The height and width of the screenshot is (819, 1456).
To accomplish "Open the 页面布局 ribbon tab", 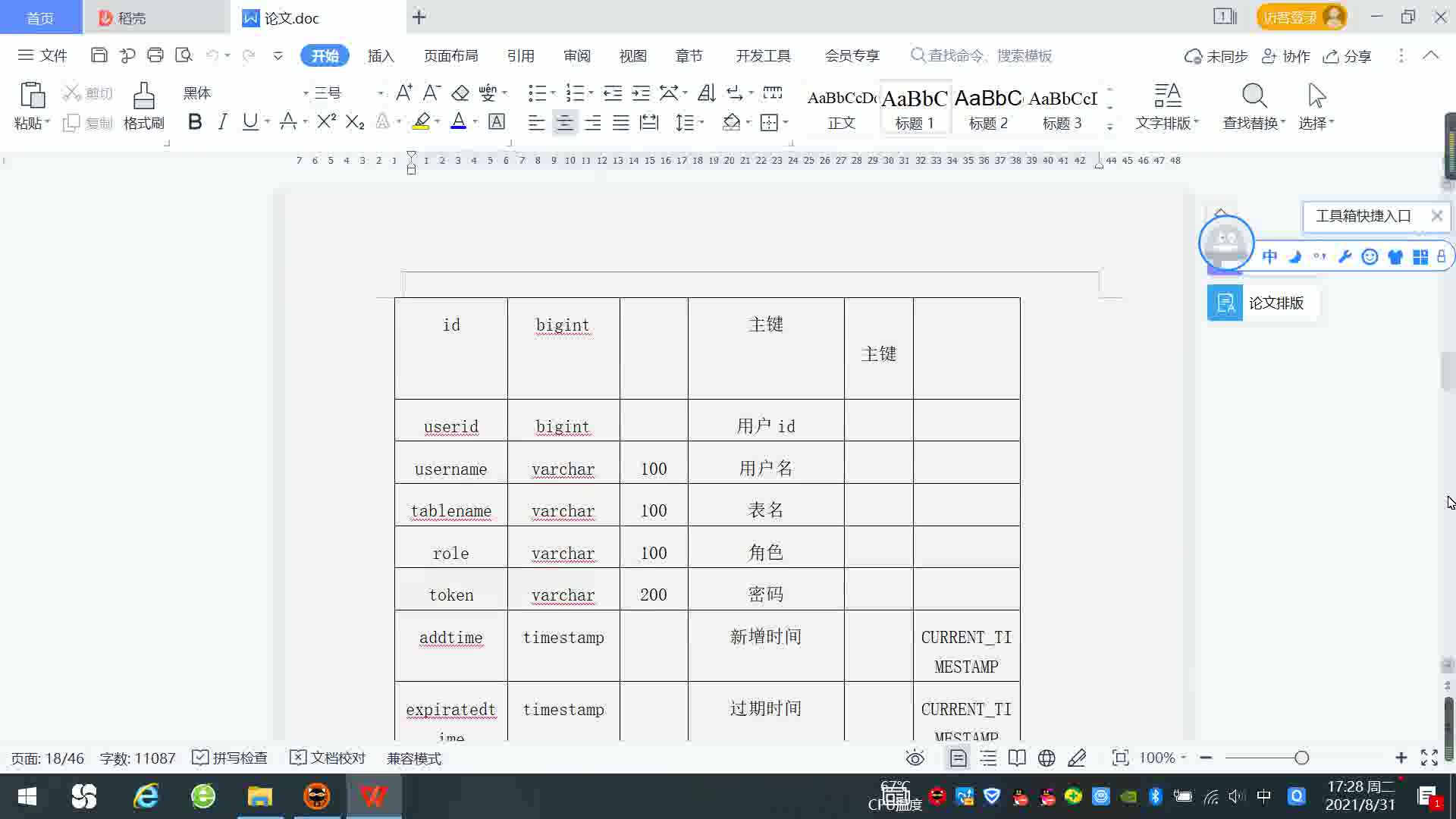I will coord(450,55).
